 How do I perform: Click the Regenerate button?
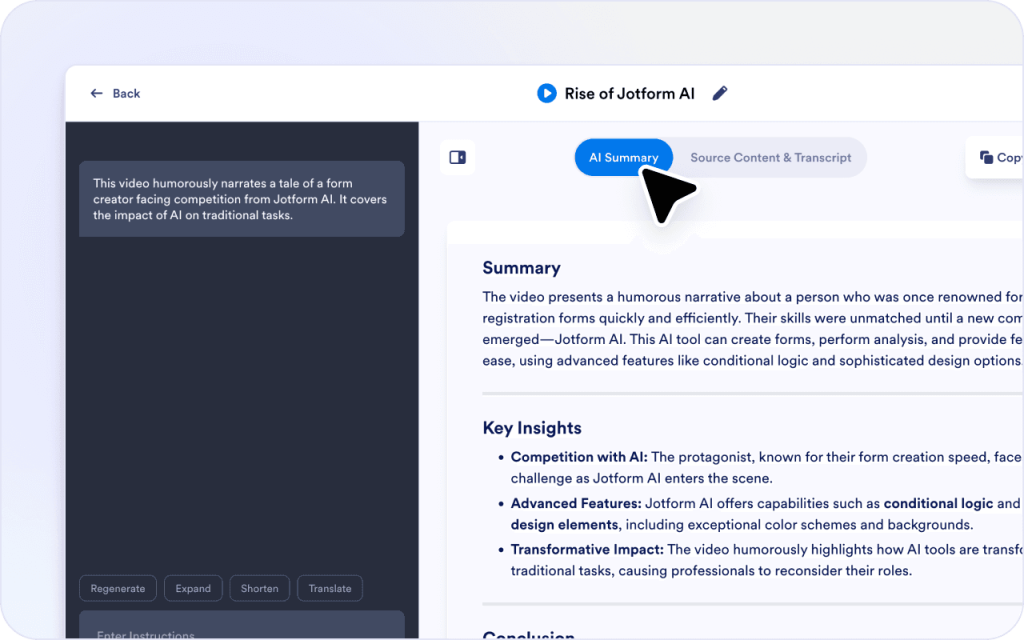pos(118,588)
